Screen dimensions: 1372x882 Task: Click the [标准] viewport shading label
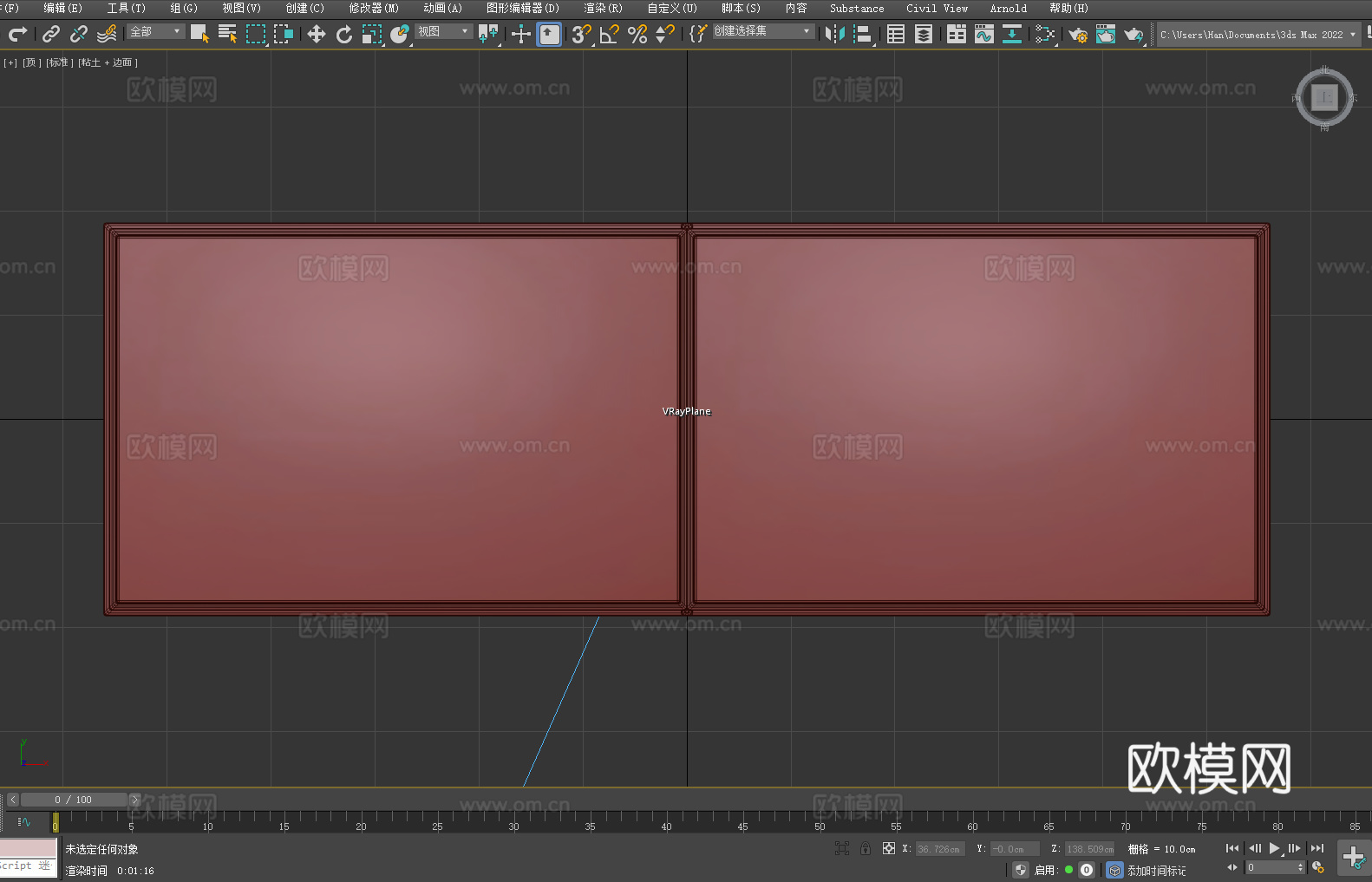tap(60, 62)
